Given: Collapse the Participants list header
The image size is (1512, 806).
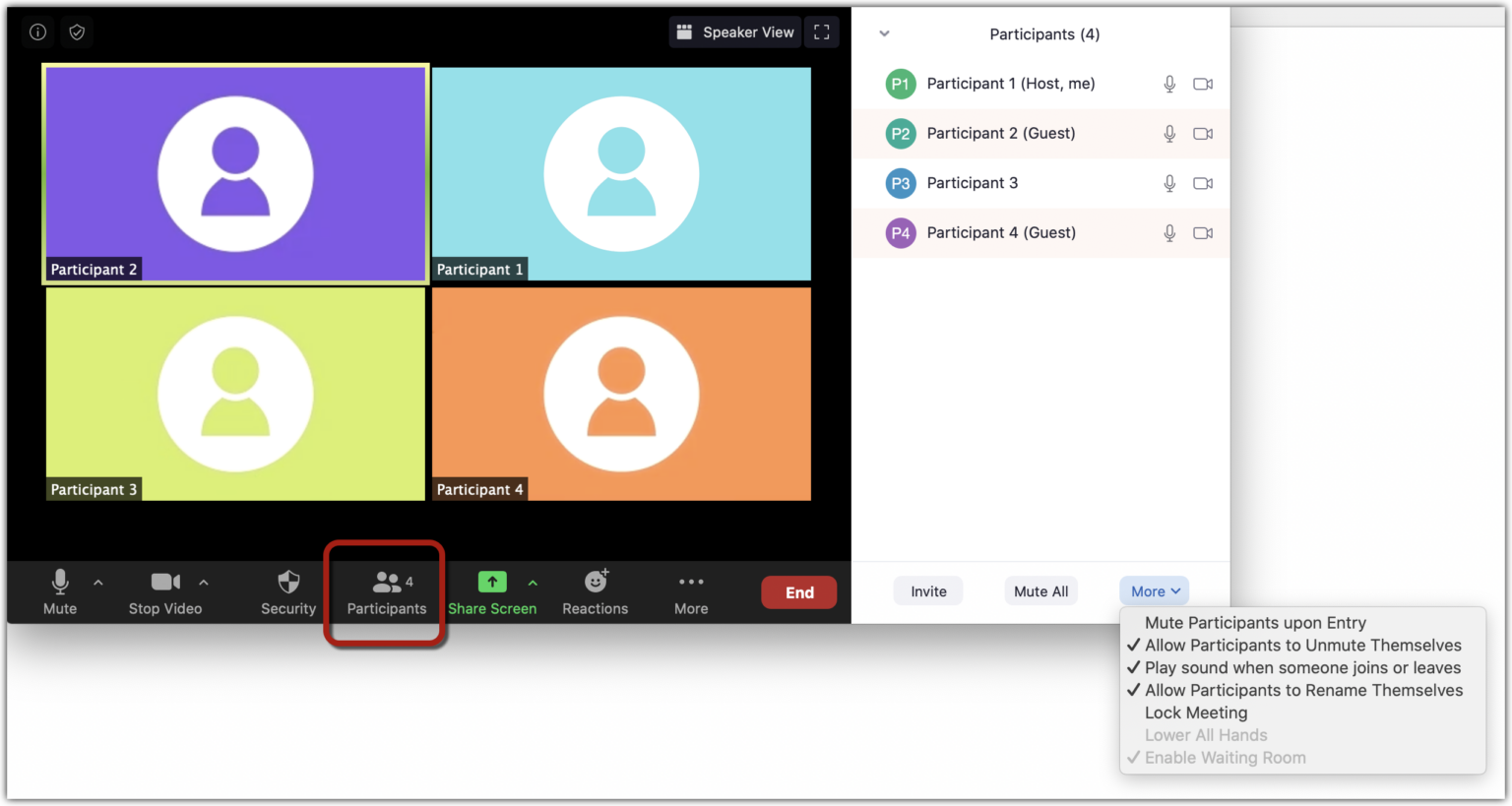Looking at the screenshot, I should 883,33.
